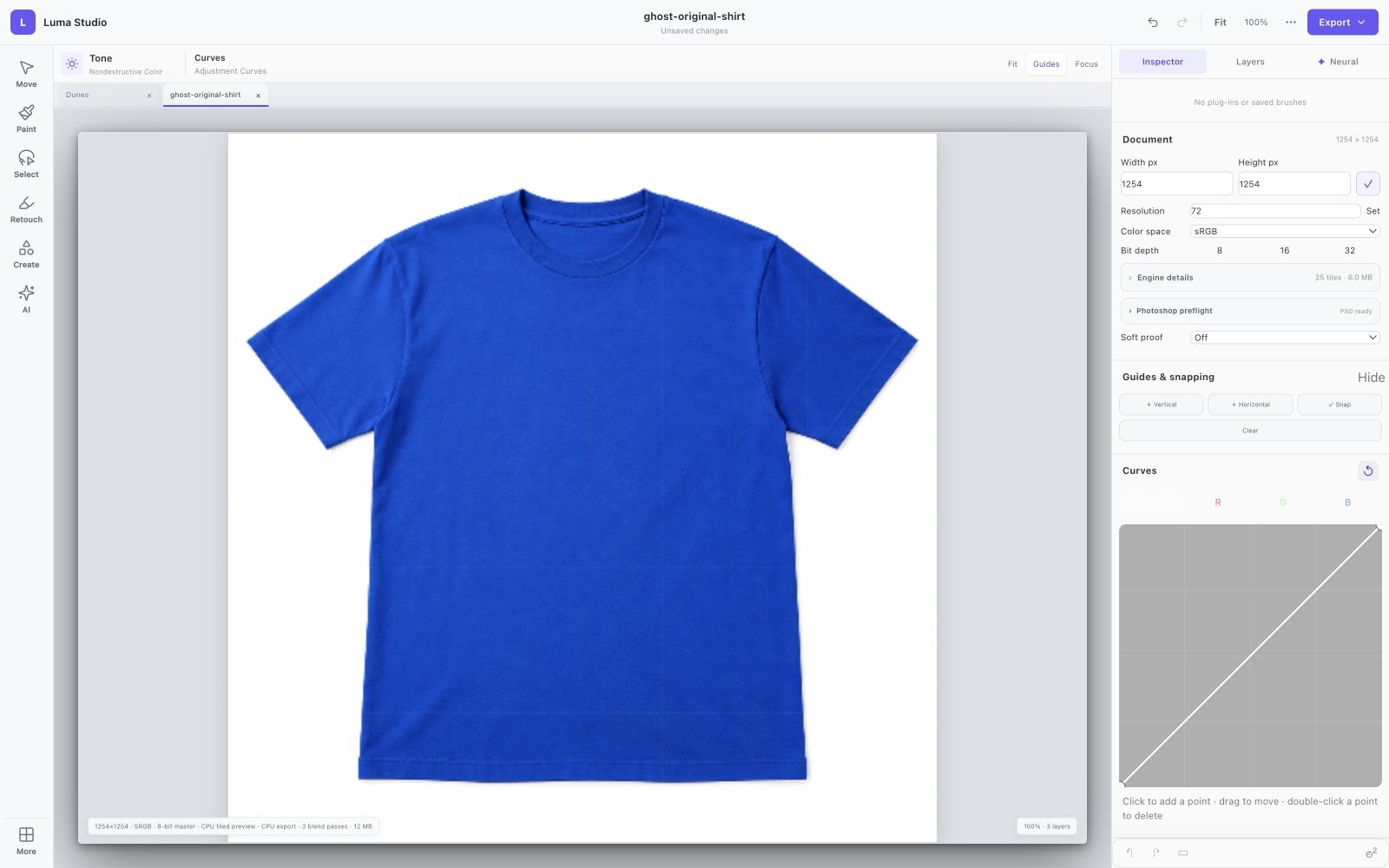Click the Luma Studio logo icon
Viewport: 1389px width, 868px height.
point(23,23)
